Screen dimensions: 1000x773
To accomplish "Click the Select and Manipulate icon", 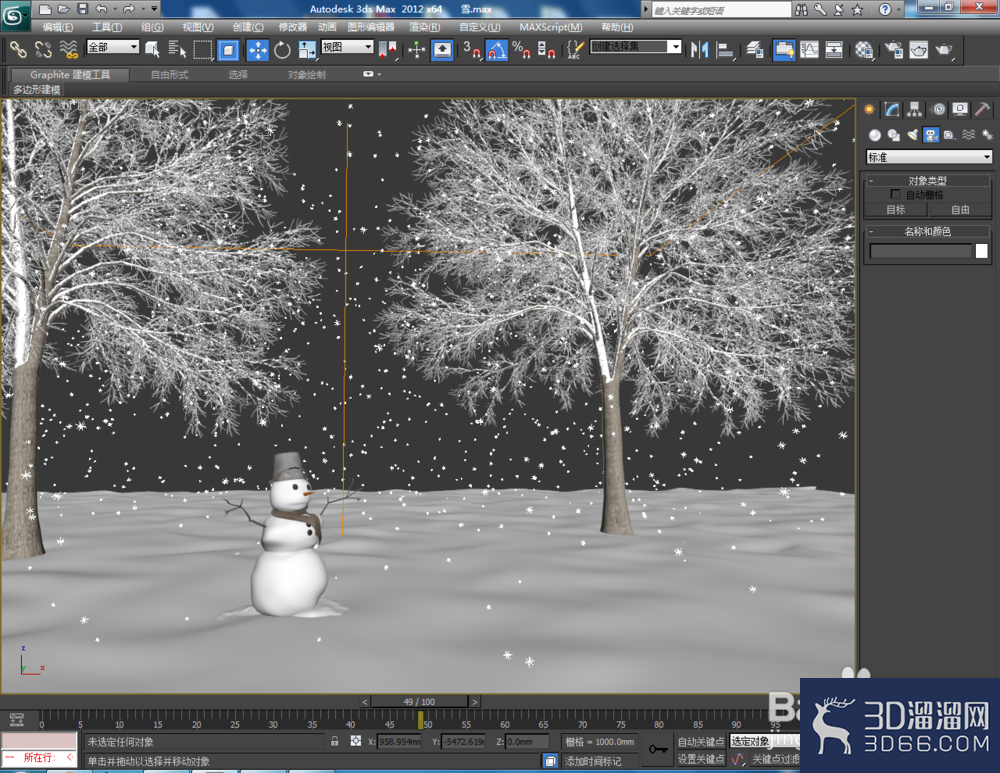I will tap(416, 49).
